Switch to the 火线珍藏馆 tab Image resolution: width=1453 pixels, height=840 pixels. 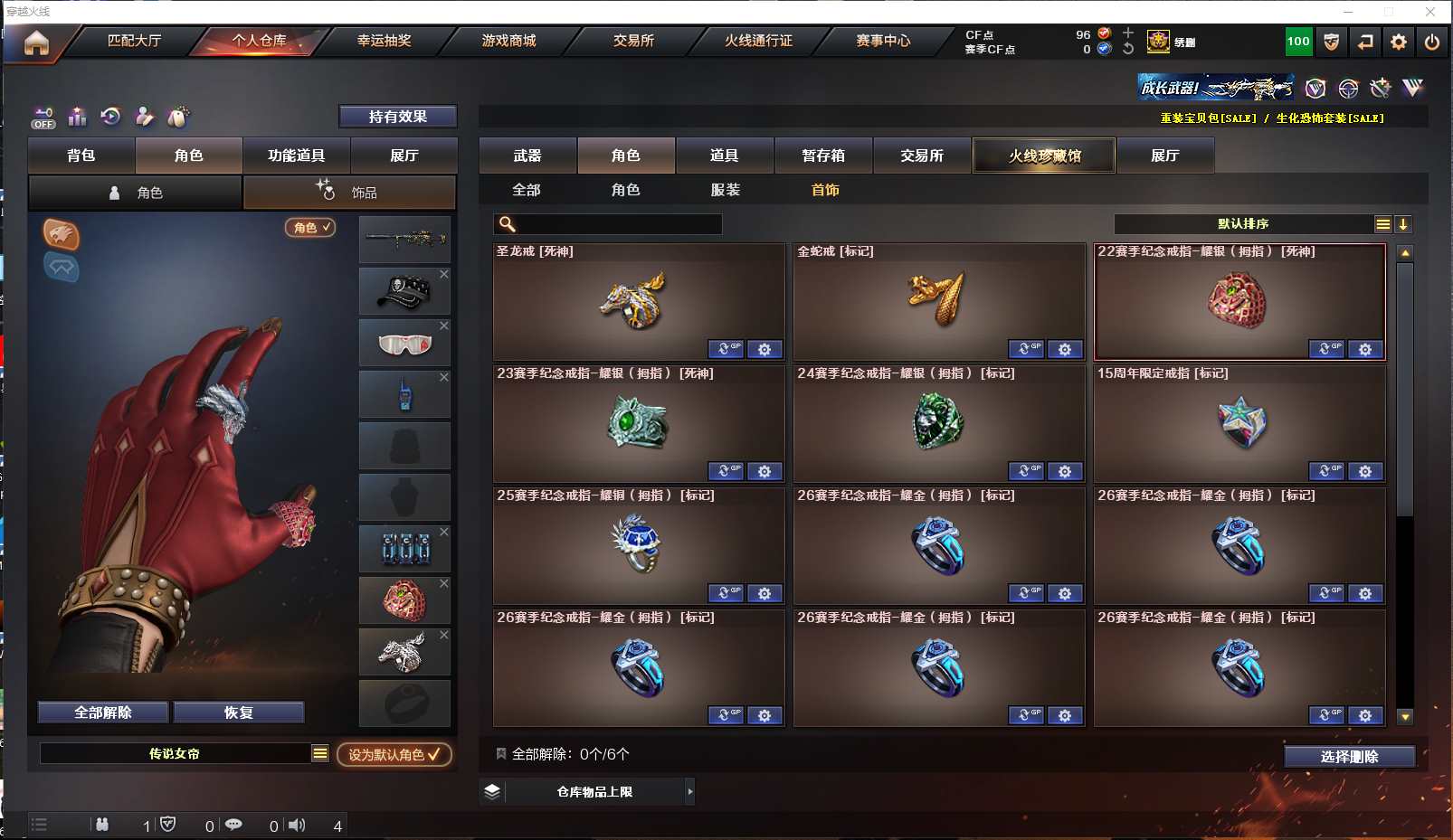tap(1044, 156)
